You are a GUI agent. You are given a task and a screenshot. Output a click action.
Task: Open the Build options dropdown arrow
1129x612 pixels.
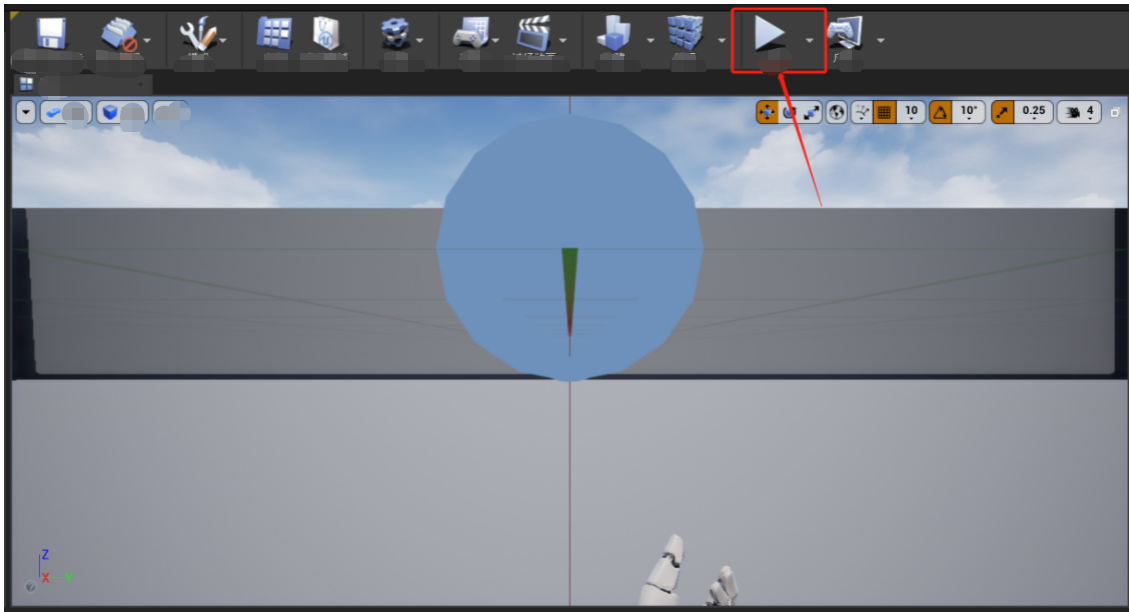(x=650, y=40)
